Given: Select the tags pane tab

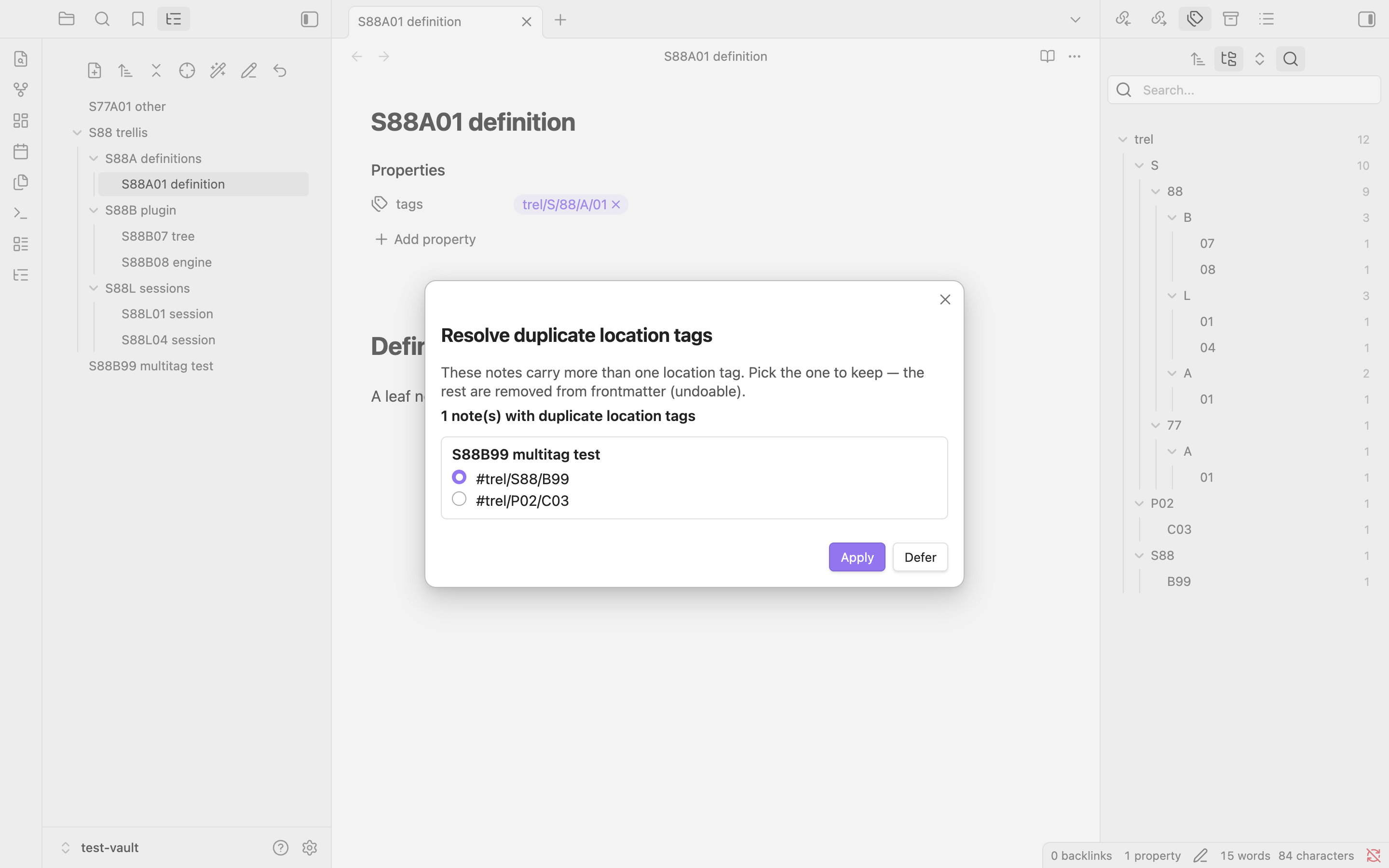Looking at the screenshot, I should coord(1195,19).
